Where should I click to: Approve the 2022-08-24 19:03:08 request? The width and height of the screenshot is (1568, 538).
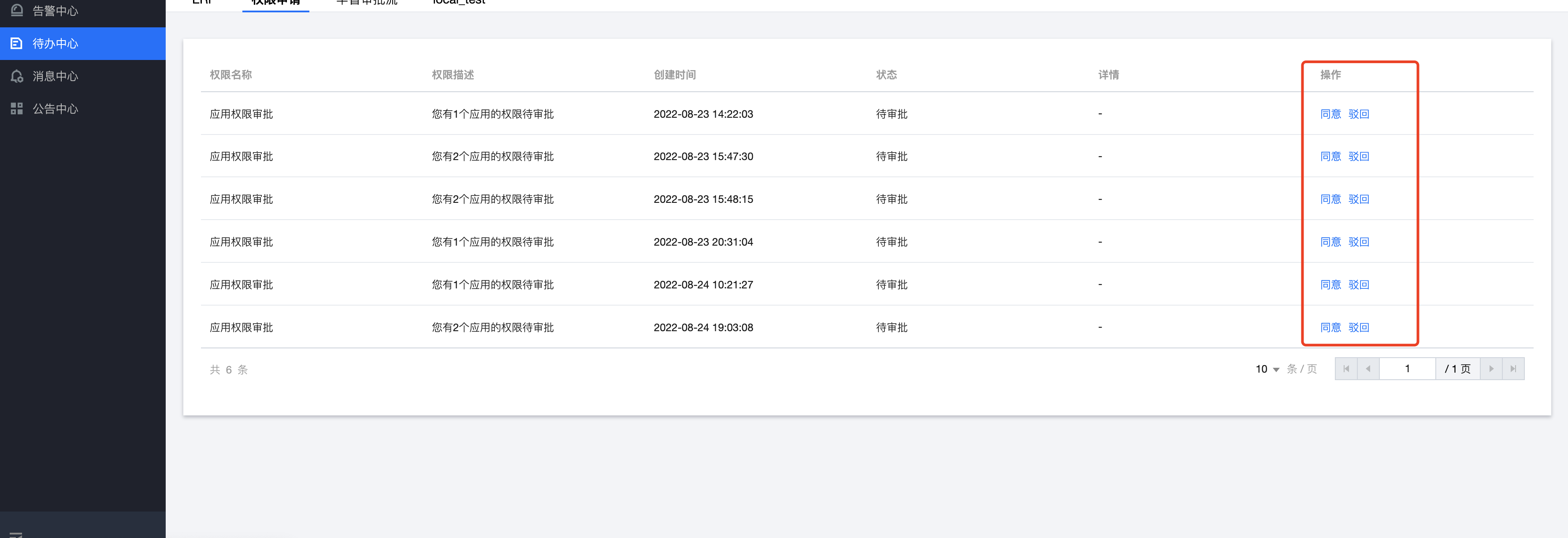click(1330, 327)
